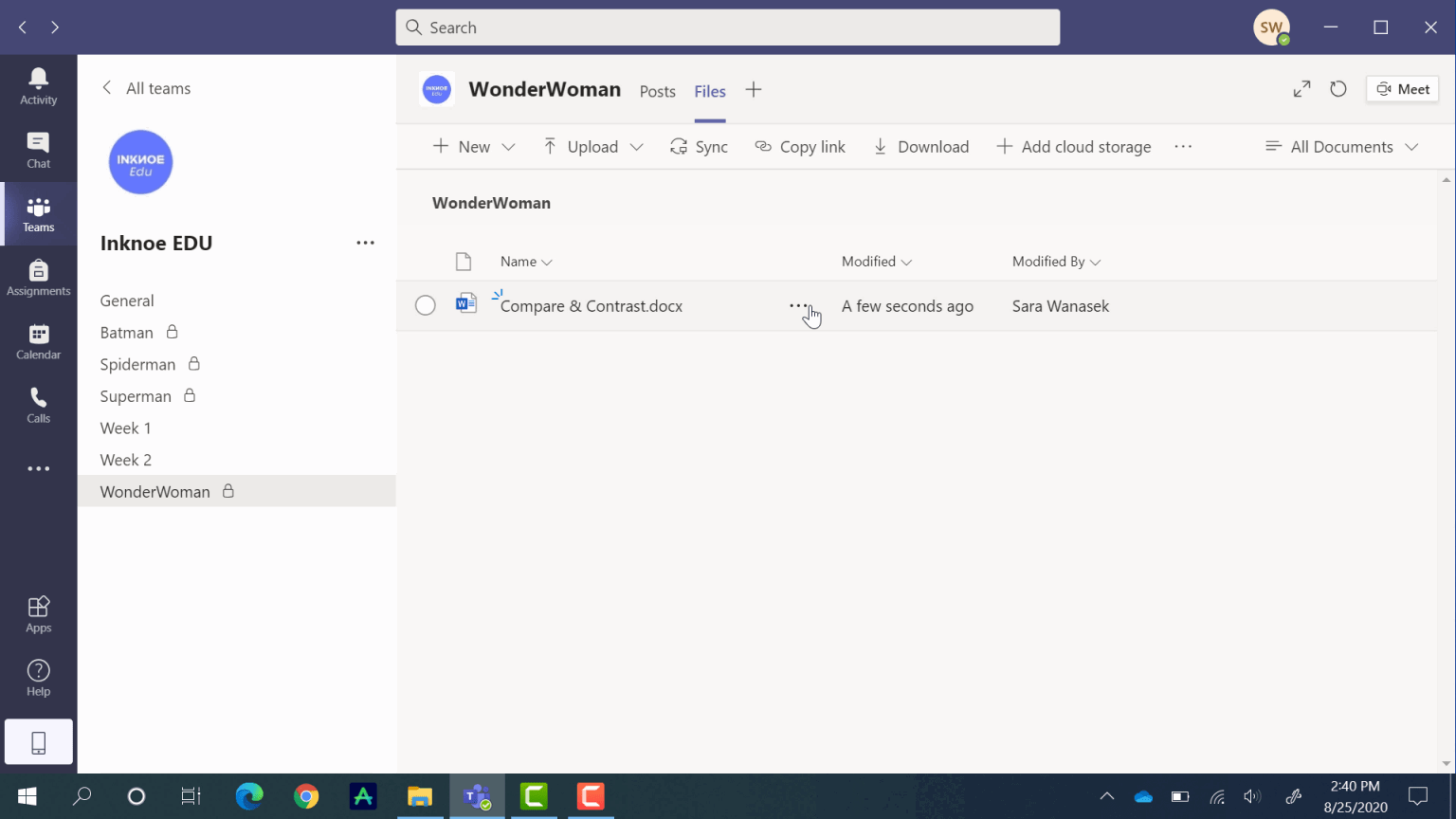Screen dimensions: 1456x819
Task: Open Chat in the sidebar
Action: [x=38, y=150]
